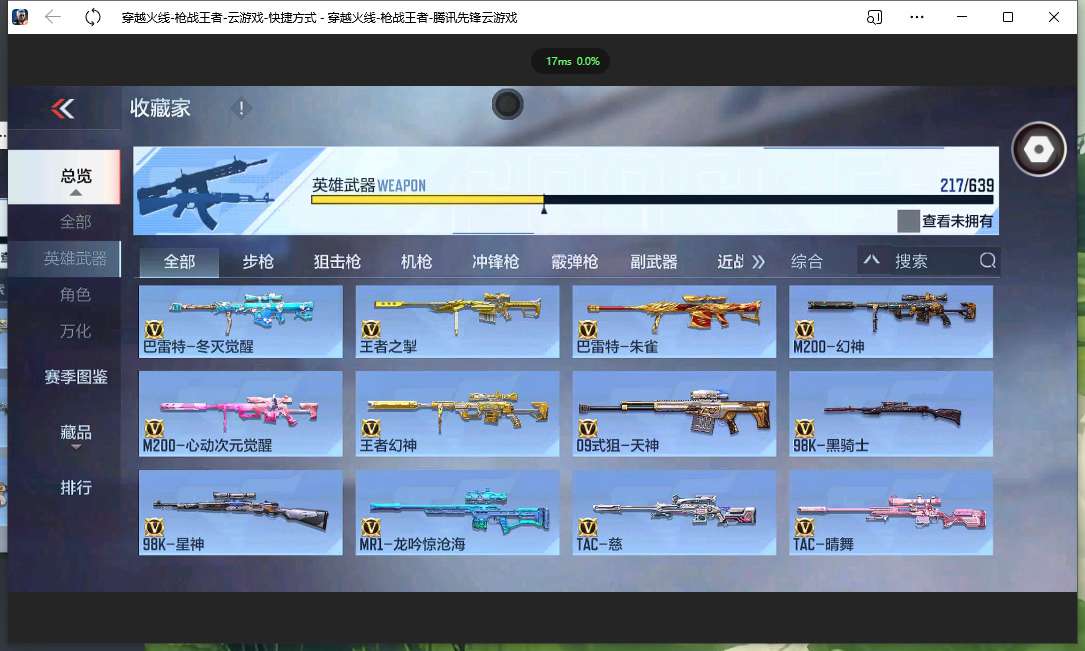
Task: Click the V badge on 巴雷特-冬灭觉醒 card
Action: point(154,329)
